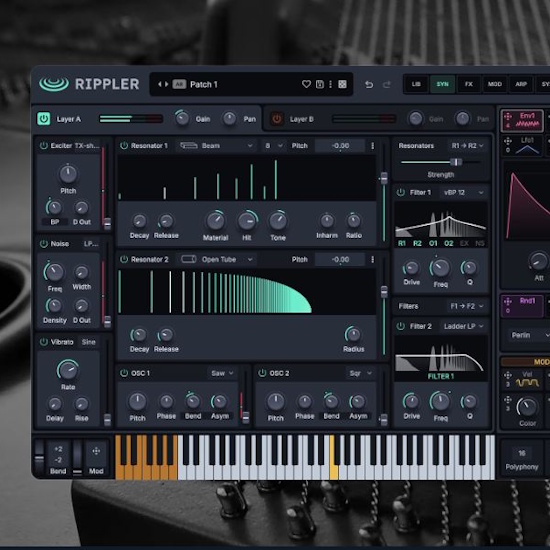The height and width of the screenshot is (550, 550).
Task: Open the Ladder LP filter type dropdown
Action: [x=464, y=327]
